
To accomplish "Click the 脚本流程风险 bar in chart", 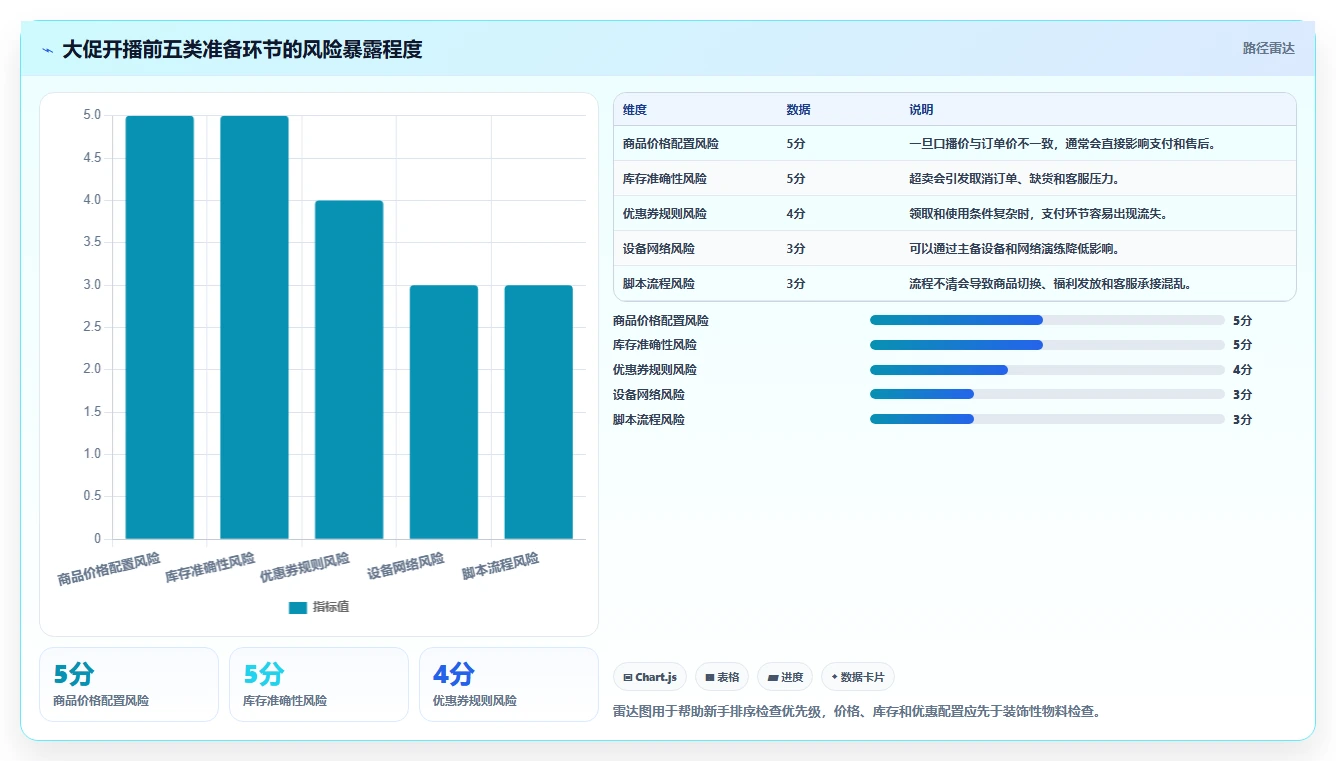I will 538,412.
